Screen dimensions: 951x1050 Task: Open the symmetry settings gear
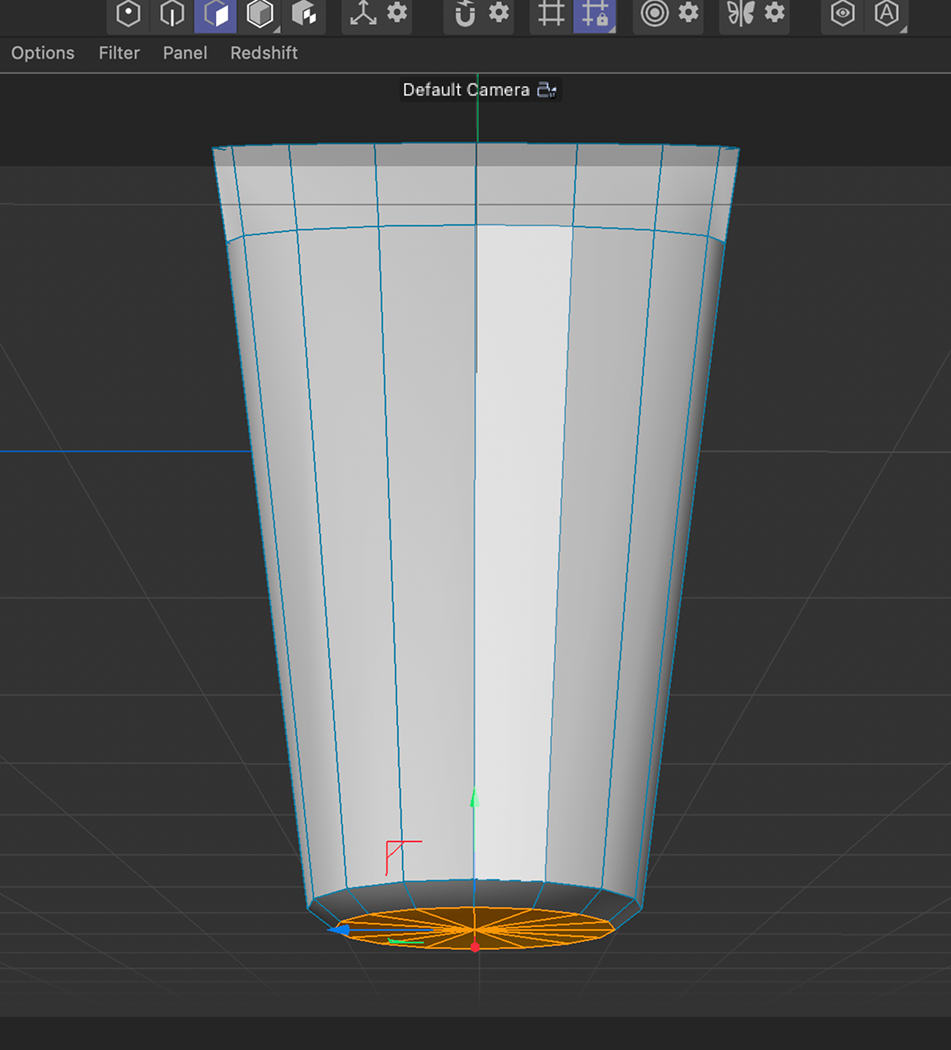(x=773, y=15)
